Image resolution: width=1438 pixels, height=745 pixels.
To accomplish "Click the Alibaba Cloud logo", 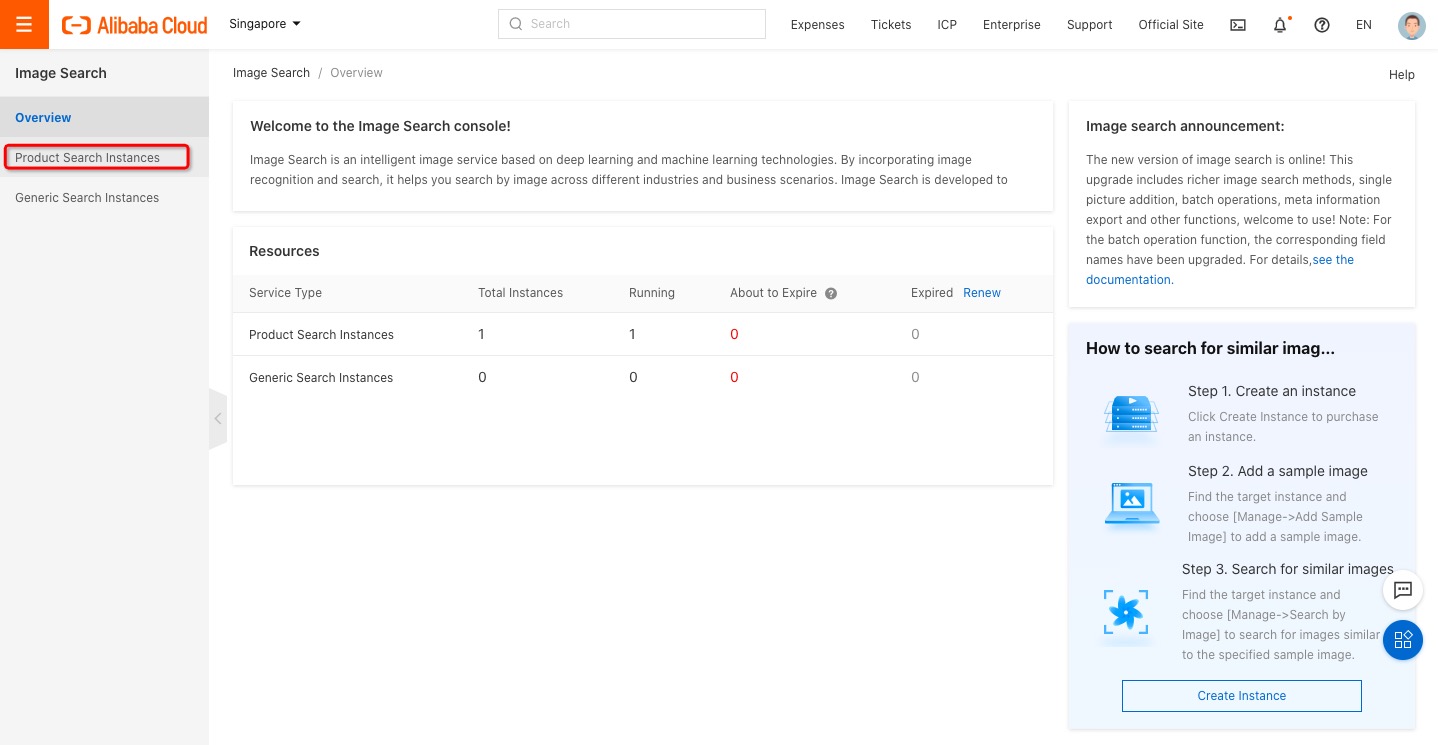I will 135,25.
